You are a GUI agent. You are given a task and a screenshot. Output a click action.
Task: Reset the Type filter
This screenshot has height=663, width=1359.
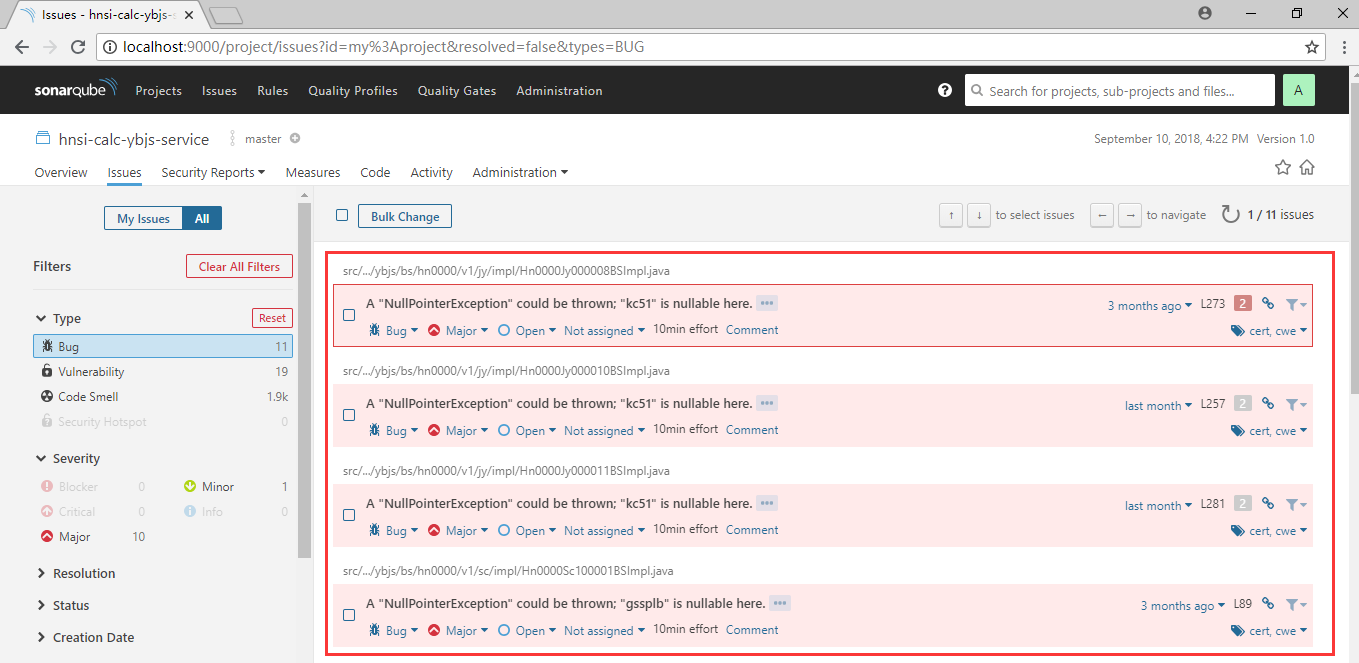(272, 318)
